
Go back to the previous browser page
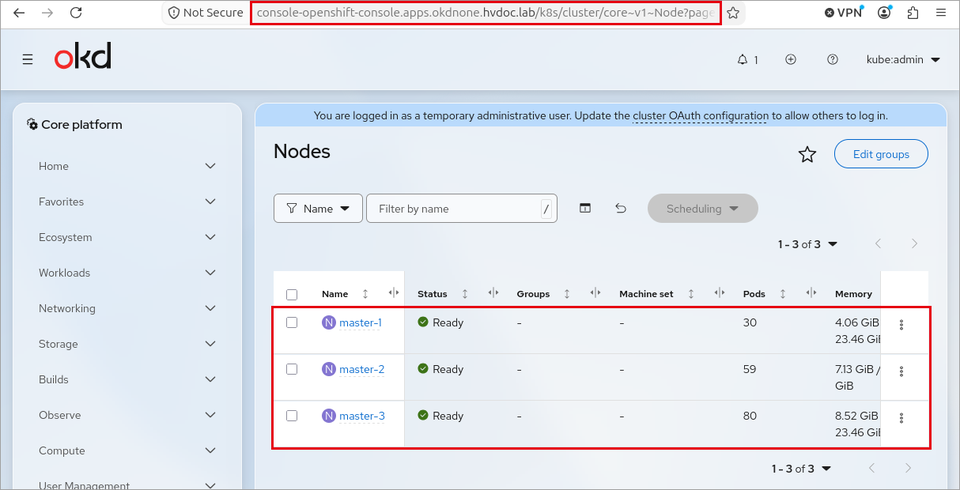(x=19, y=12)
